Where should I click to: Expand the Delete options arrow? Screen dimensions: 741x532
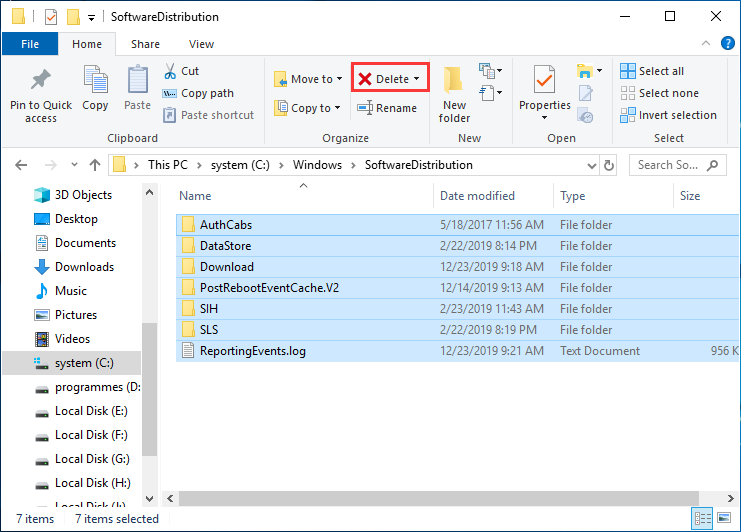417,79
